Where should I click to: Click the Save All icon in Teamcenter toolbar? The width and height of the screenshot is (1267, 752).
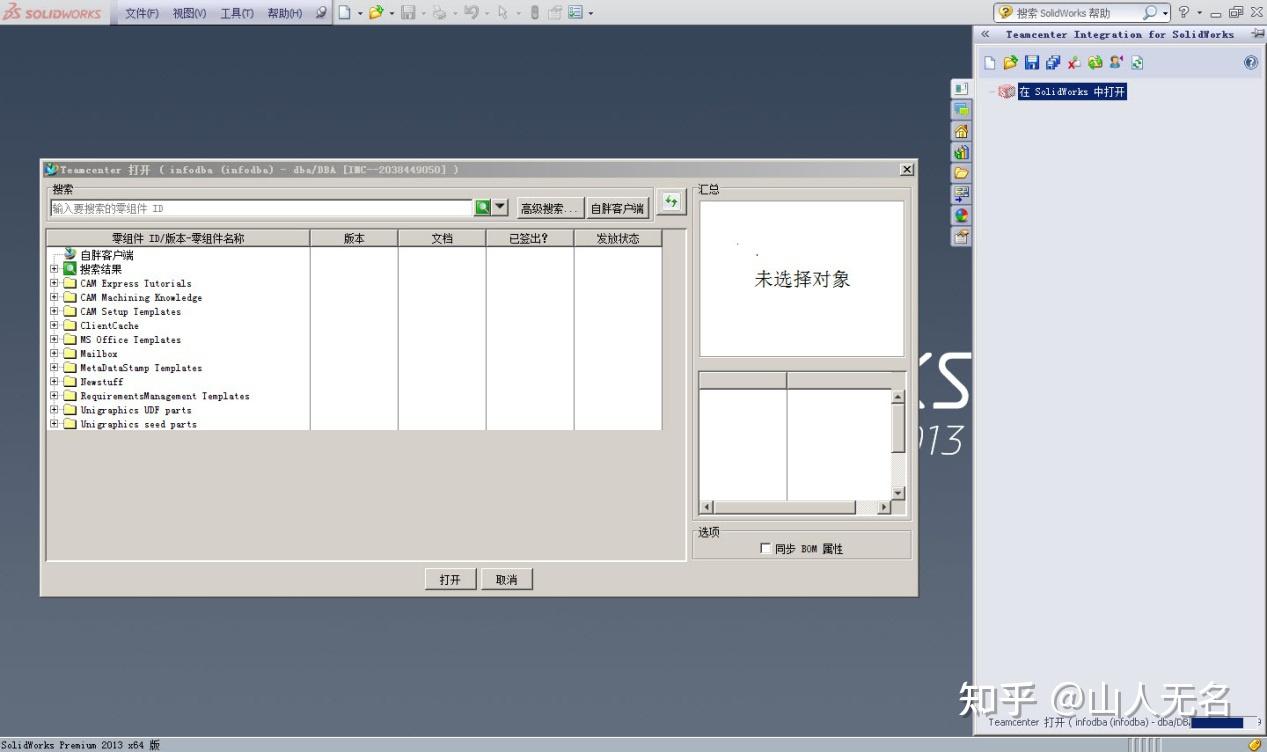[x=1052, y=62]
